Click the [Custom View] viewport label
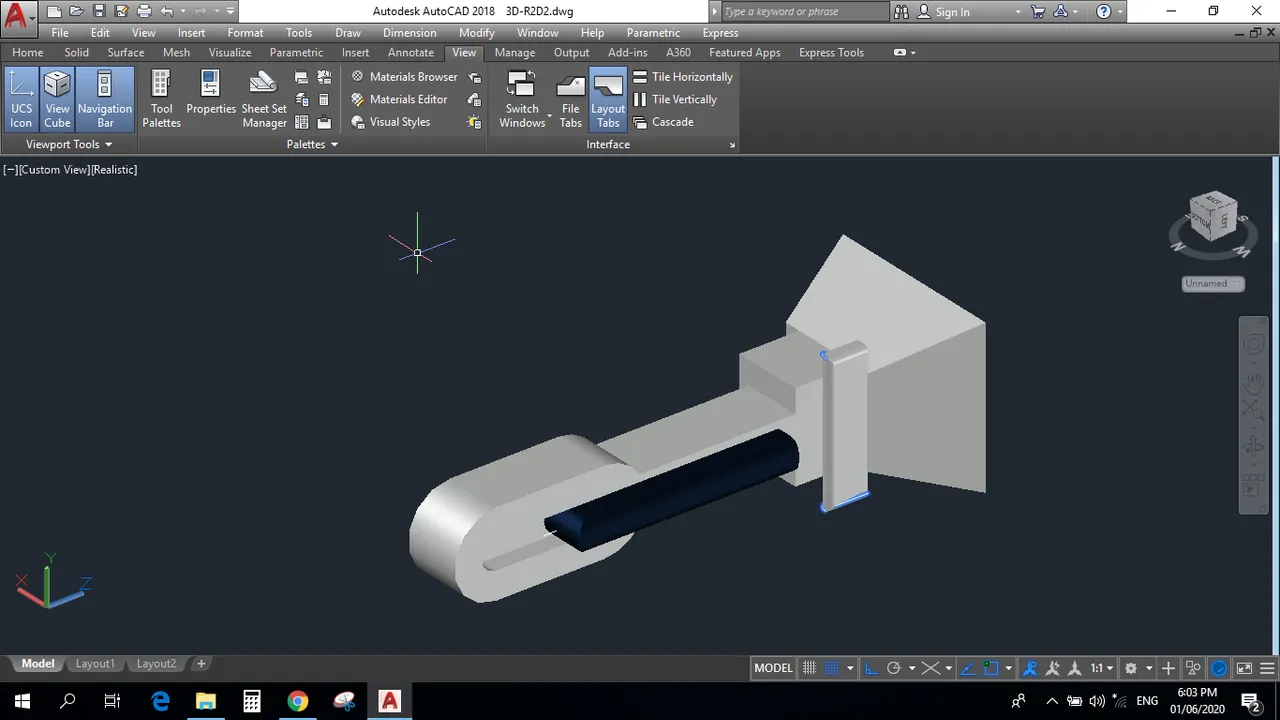The image size is (1280, 720). pyautogui.click(x=54, y=170)
